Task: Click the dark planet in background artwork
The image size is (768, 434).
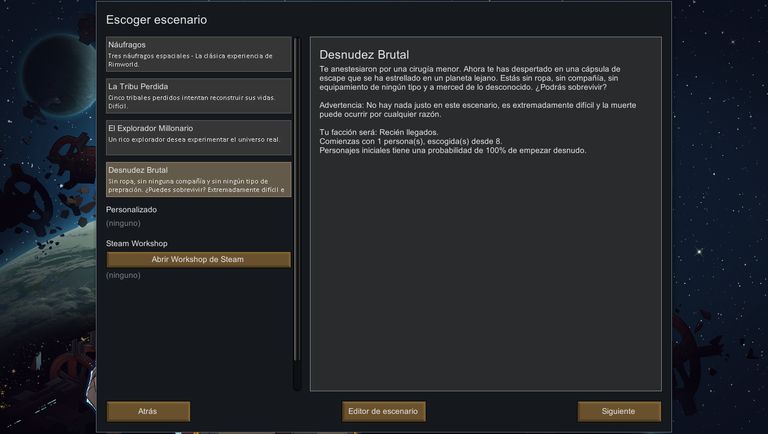Action: pyautogui.click(x=60, y=78)
